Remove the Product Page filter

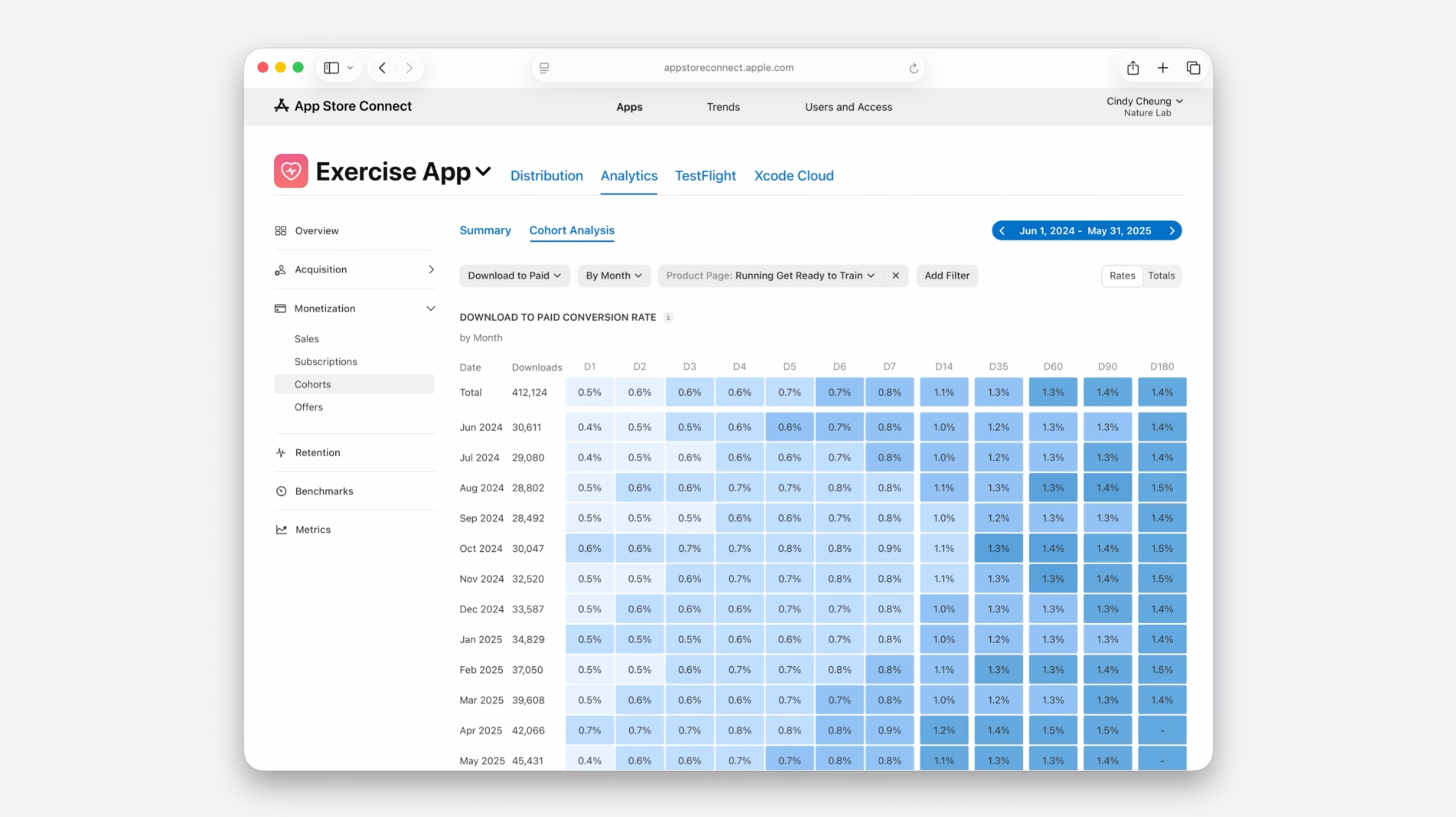pos(895,276)
